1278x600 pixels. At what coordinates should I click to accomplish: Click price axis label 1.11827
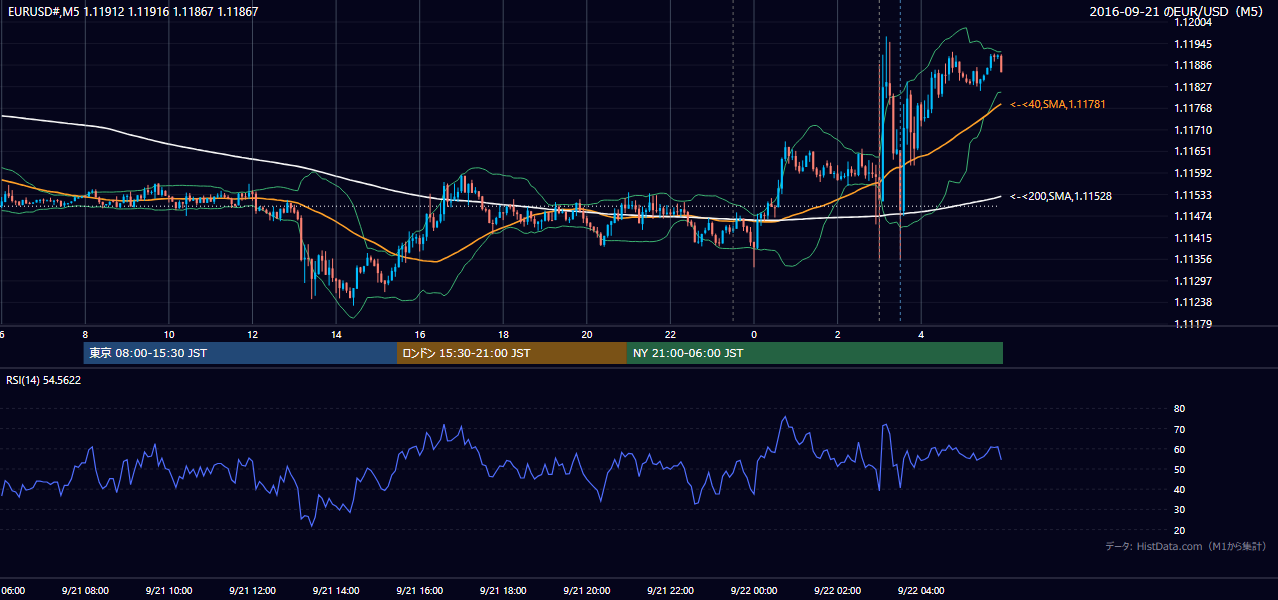pyautogui.click(x=1195, y=87)
